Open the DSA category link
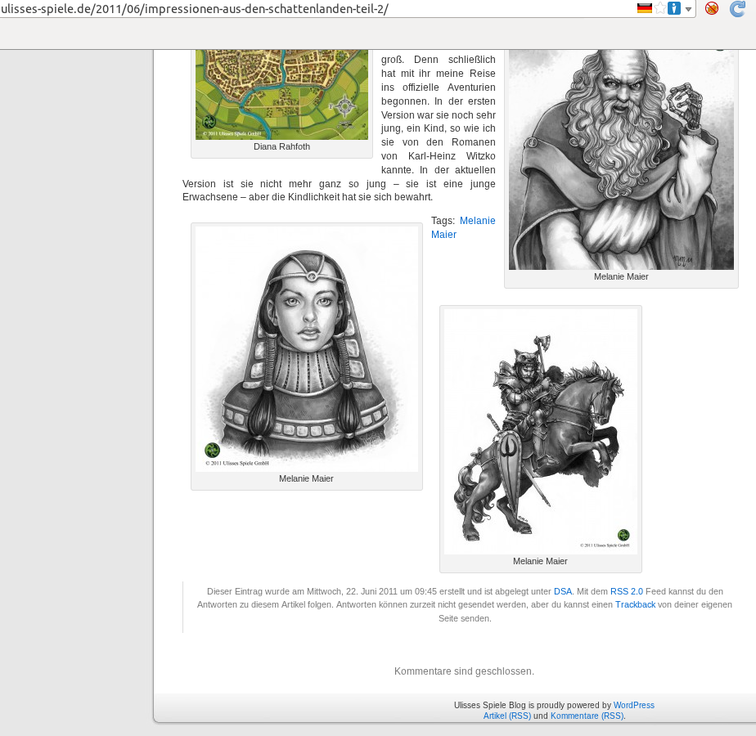This screenshot has height=736, width=756. [563, 591]
